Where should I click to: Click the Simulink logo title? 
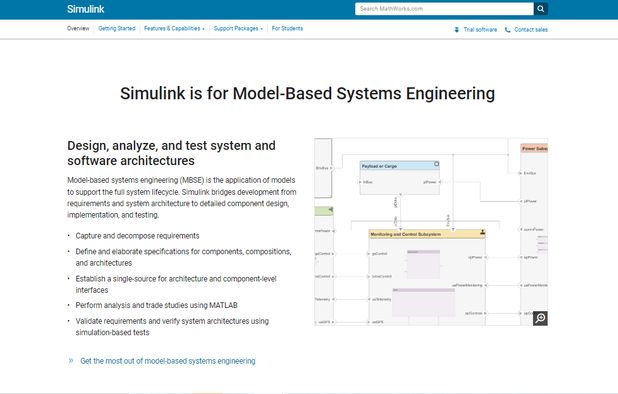point(86,9)
